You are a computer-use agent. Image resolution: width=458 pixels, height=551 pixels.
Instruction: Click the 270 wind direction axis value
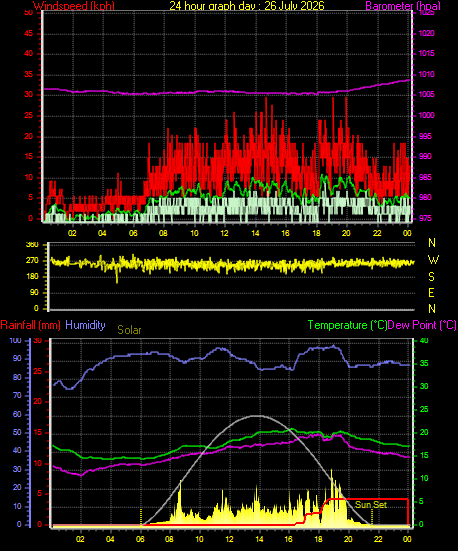click(x=32, y=261)
